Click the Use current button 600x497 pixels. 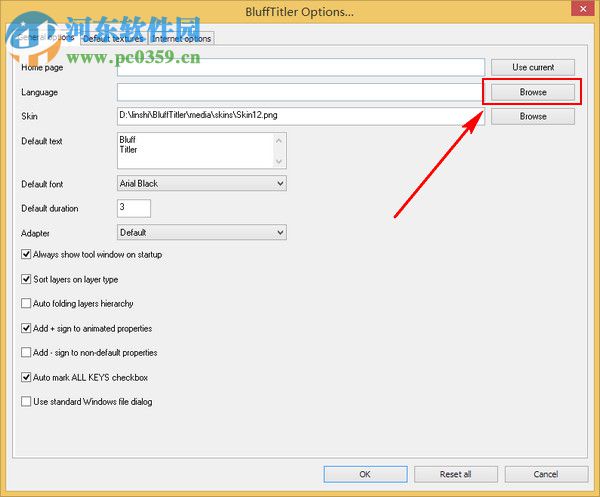533,67
